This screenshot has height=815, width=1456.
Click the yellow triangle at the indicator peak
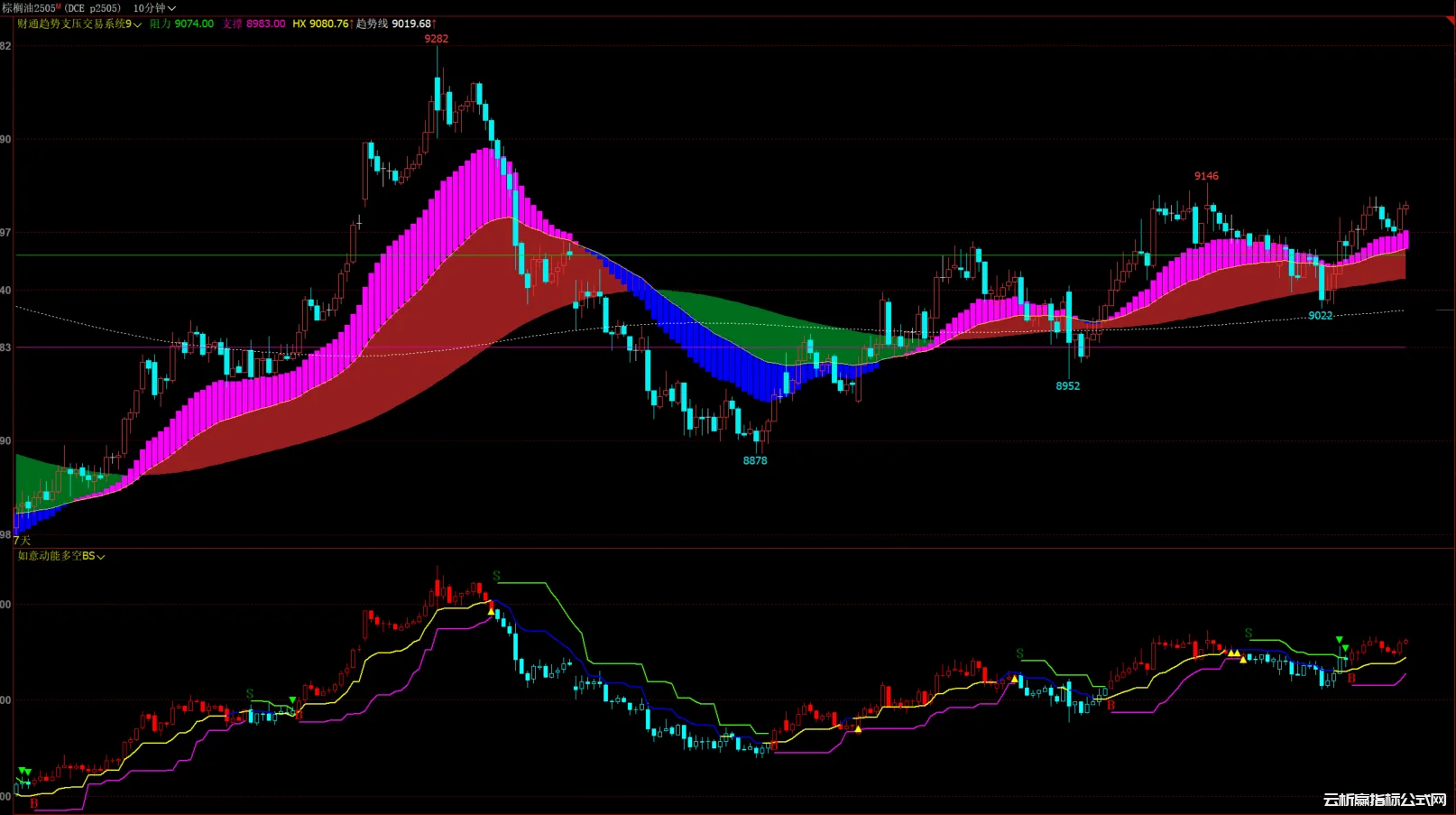[492, 611]
